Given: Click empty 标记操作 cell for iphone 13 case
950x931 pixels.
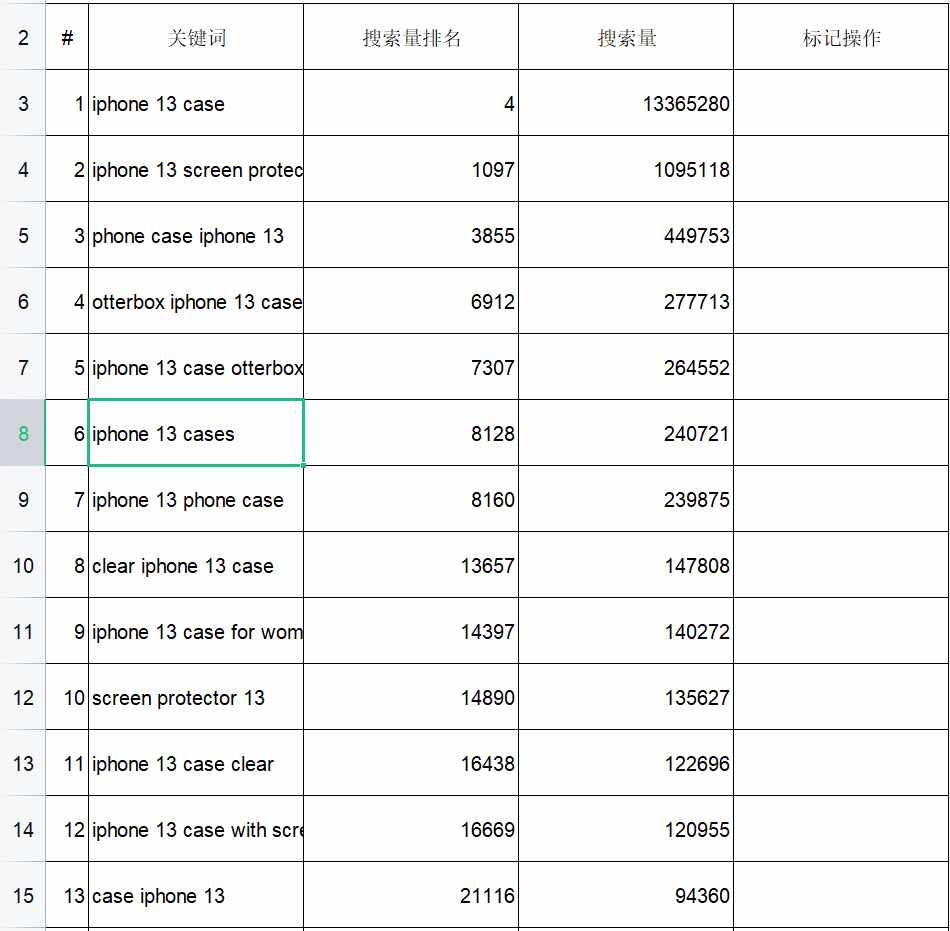Looking at the screenshot, I should coord(841,103).
